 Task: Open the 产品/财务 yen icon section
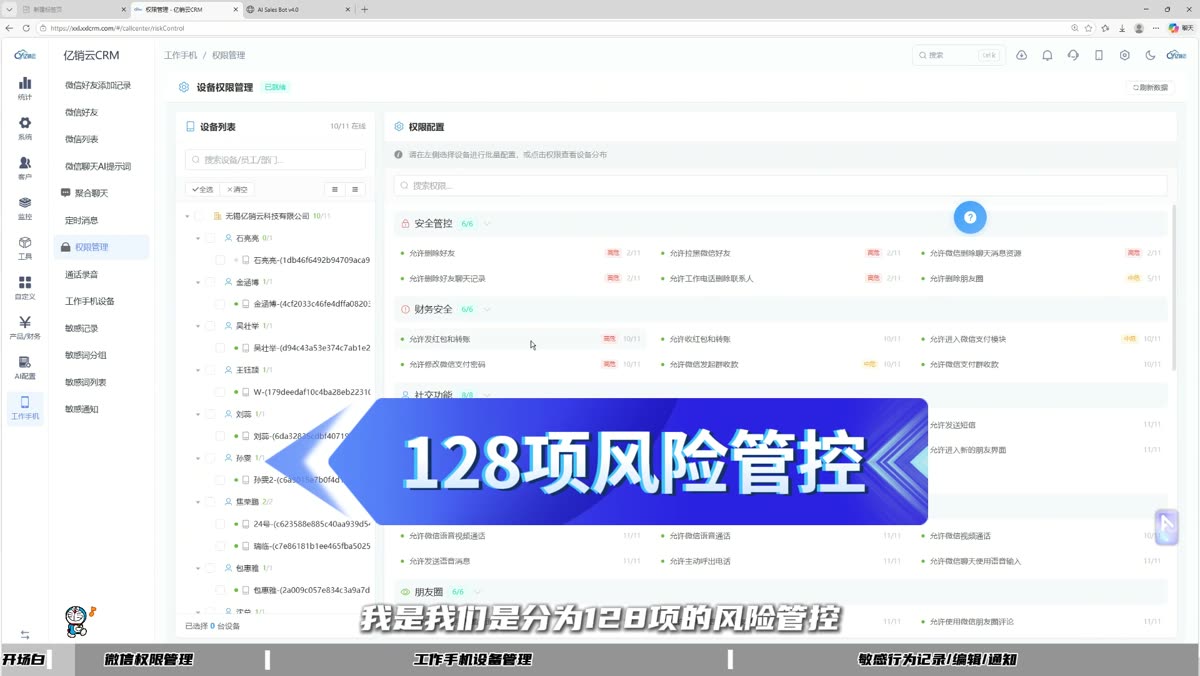click(x=25, y=328)
